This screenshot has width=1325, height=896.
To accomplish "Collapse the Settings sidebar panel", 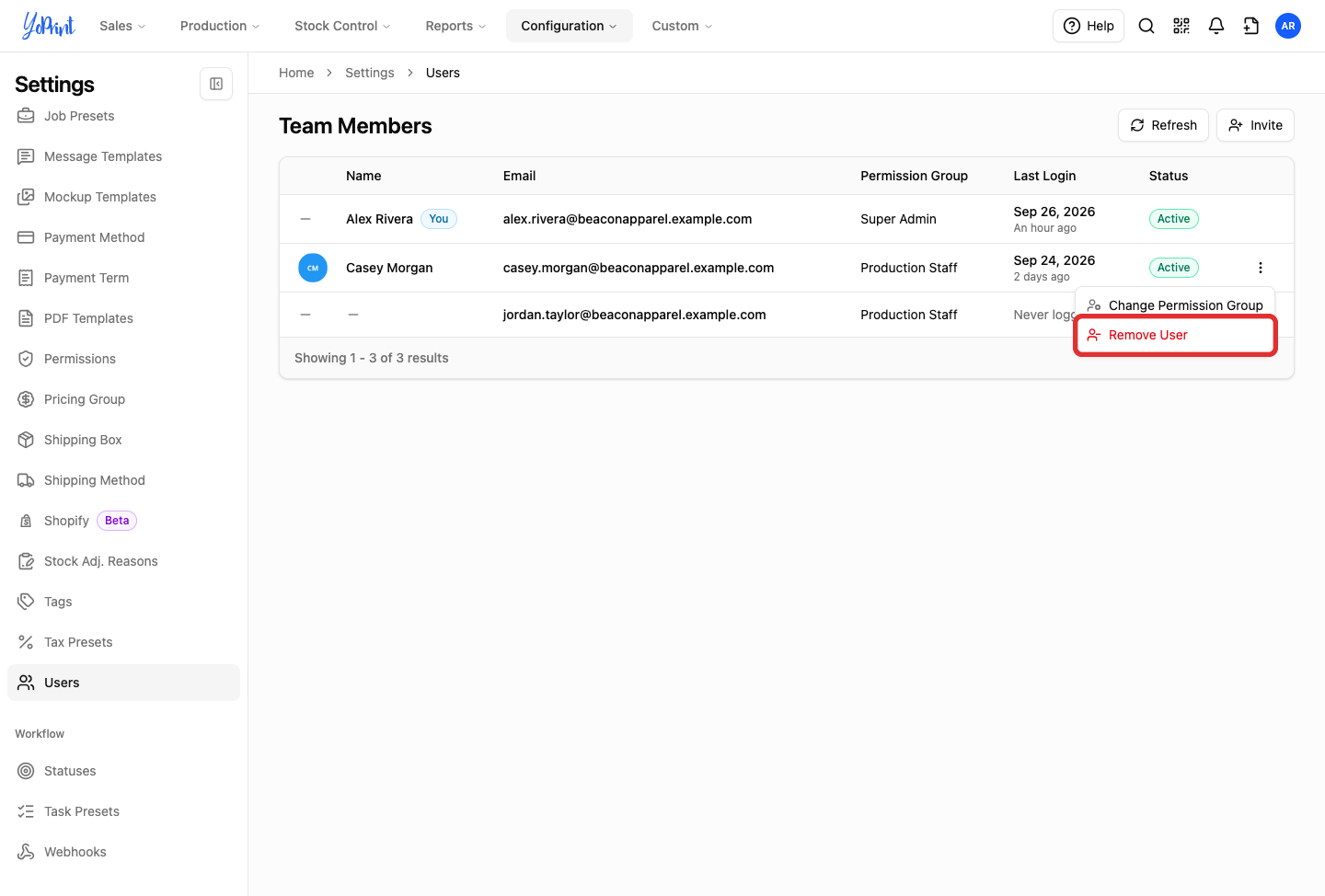I will (x=216, y=84).
